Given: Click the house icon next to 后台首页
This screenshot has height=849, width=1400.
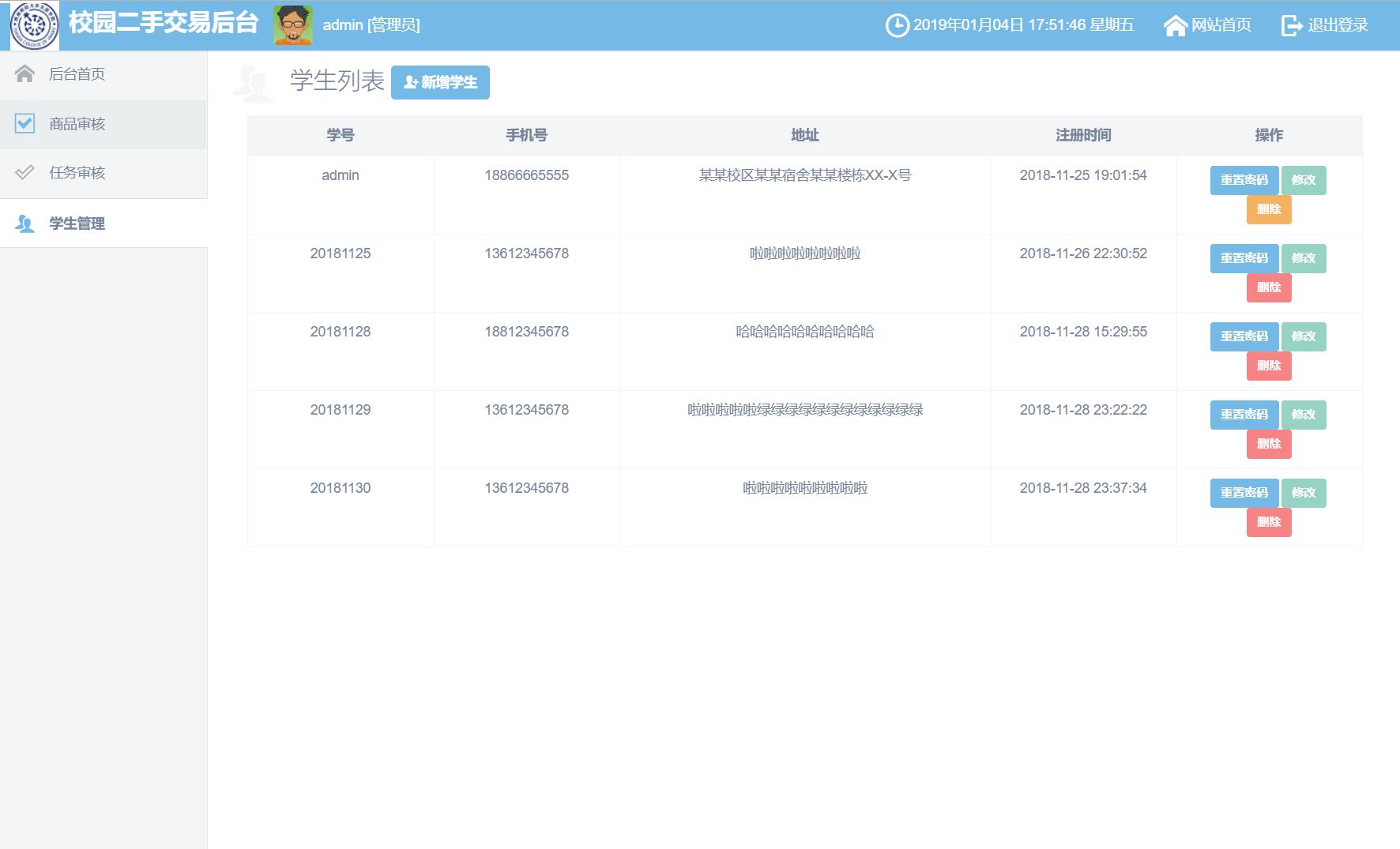Looking at the screenshot, I should (x=24, y=74).
